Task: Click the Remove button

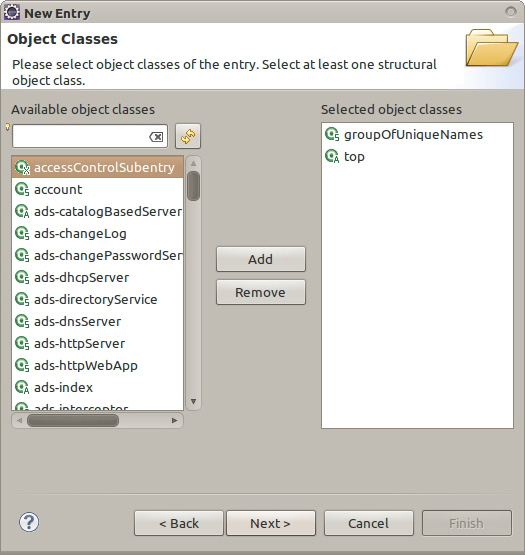Action: pos(261,292)
